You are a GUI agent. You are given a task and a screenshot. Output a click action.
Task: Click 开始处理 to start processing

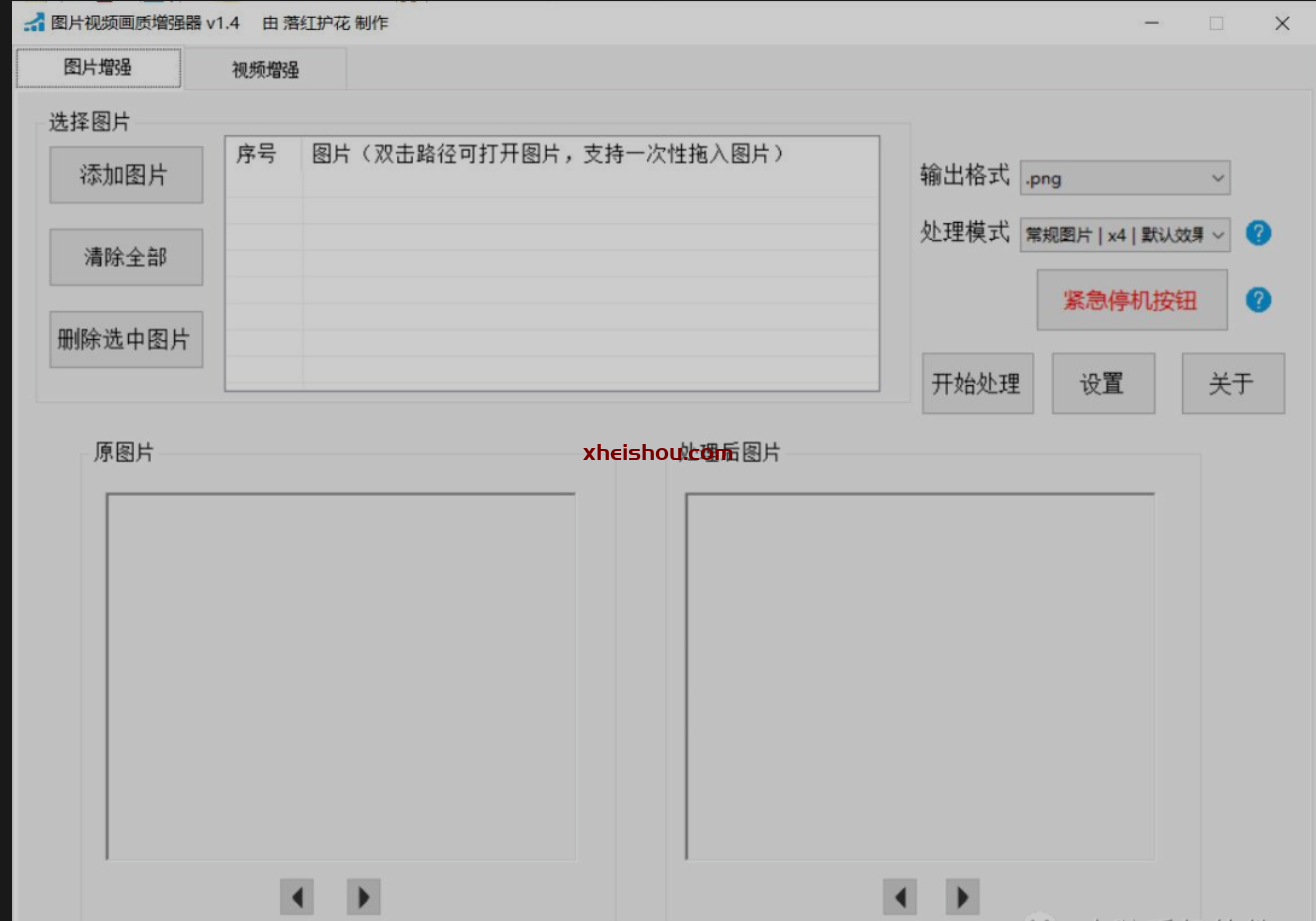[x=977, y=383]
